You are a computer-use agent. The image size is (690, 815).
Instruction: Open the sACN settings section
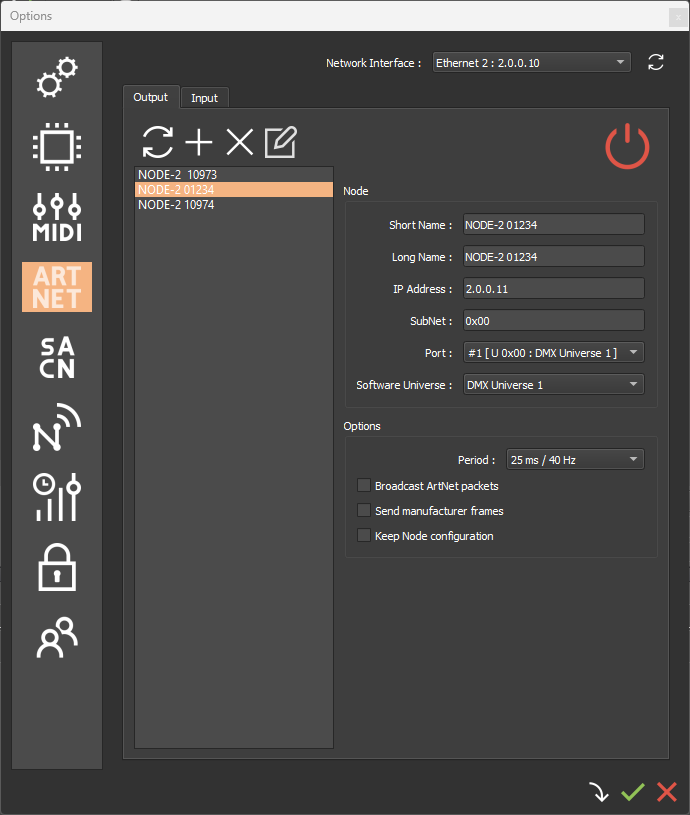(x=57, y=357)
